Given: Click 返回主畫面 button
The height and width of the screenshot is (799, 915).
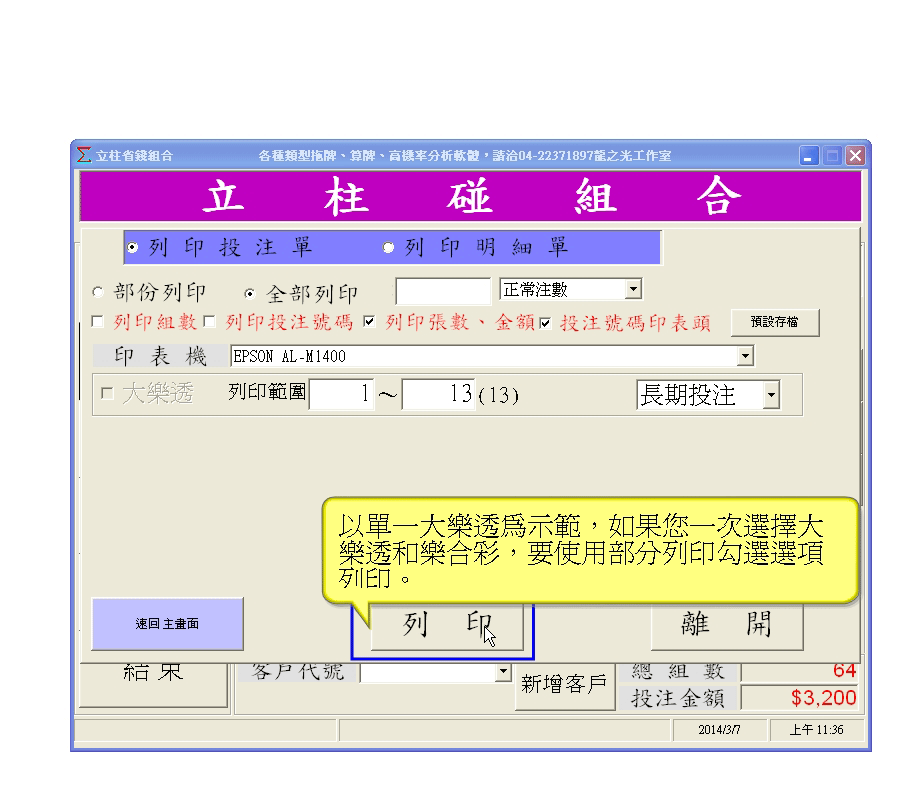Looking at the screenshot, I should [x=167, y=624].
